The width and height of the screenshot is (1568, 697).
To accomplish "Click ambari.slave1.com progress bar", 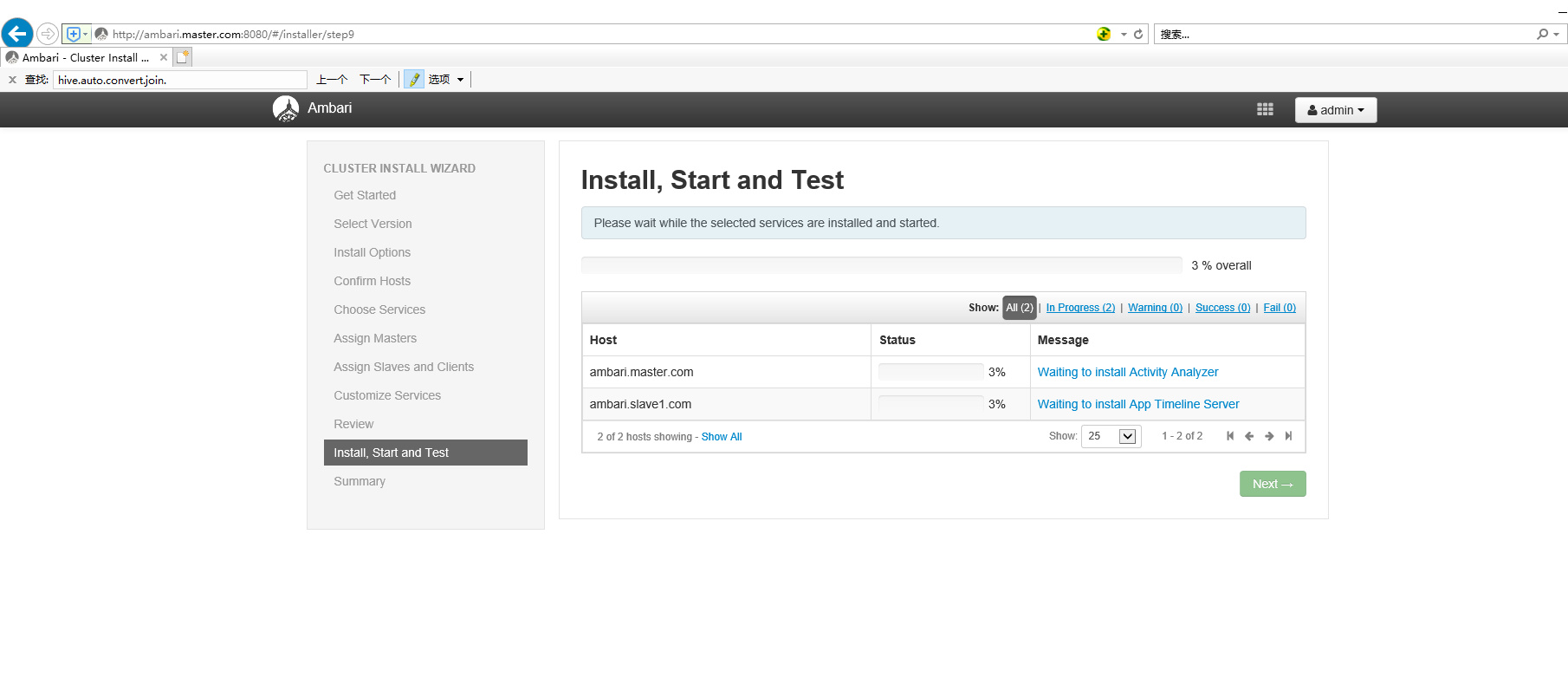I will pyautogui.click(x=930, y=404).
